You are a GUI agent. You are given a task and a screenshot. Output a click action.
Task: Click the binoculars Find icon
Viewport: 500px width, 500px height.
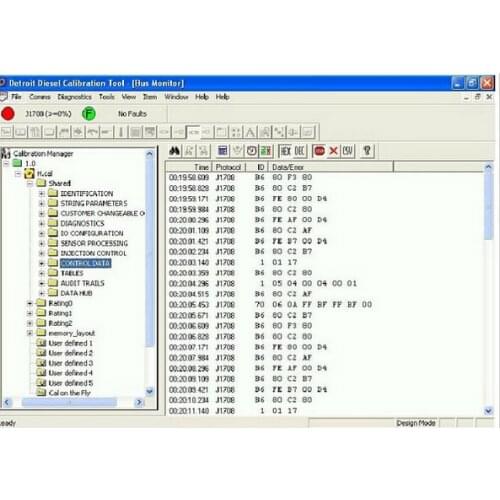coord(175,151)
